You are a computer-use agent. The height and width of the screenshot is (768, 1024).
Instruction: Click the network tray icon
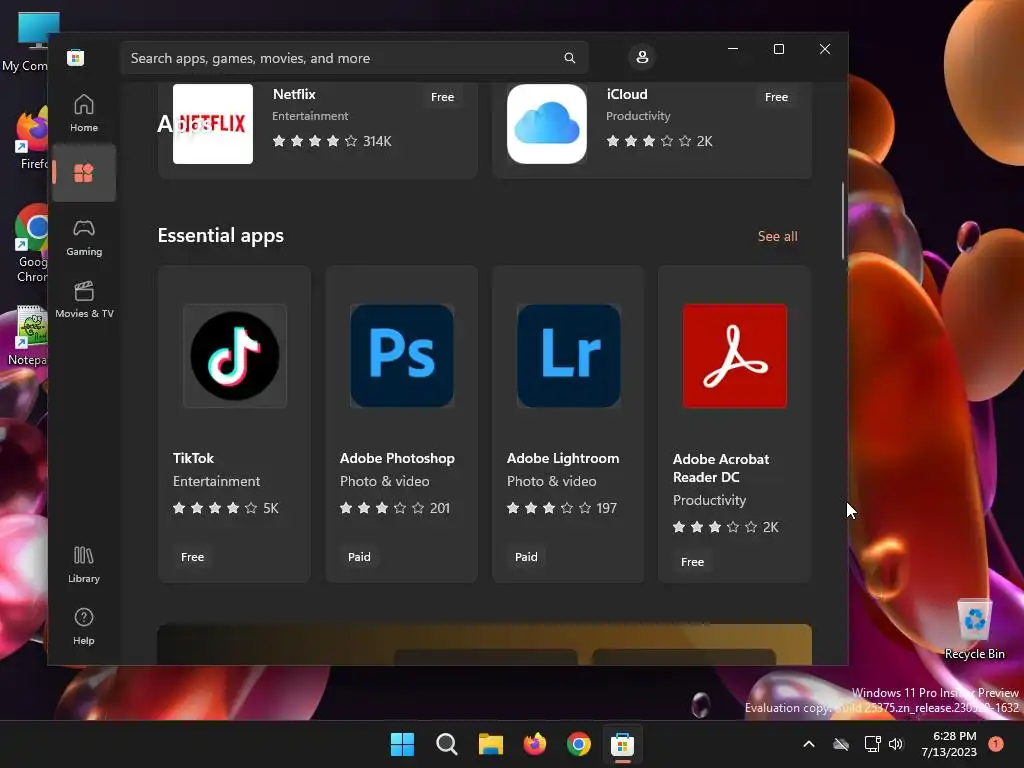tap(872, 744)
